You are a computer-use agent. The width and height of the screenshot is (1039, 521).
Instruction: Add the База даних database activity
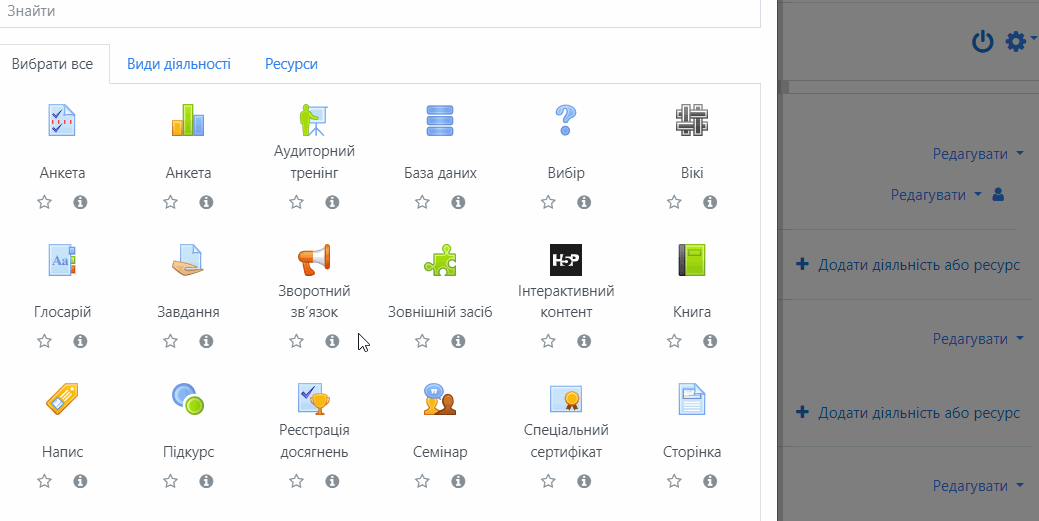click(440, 121)
